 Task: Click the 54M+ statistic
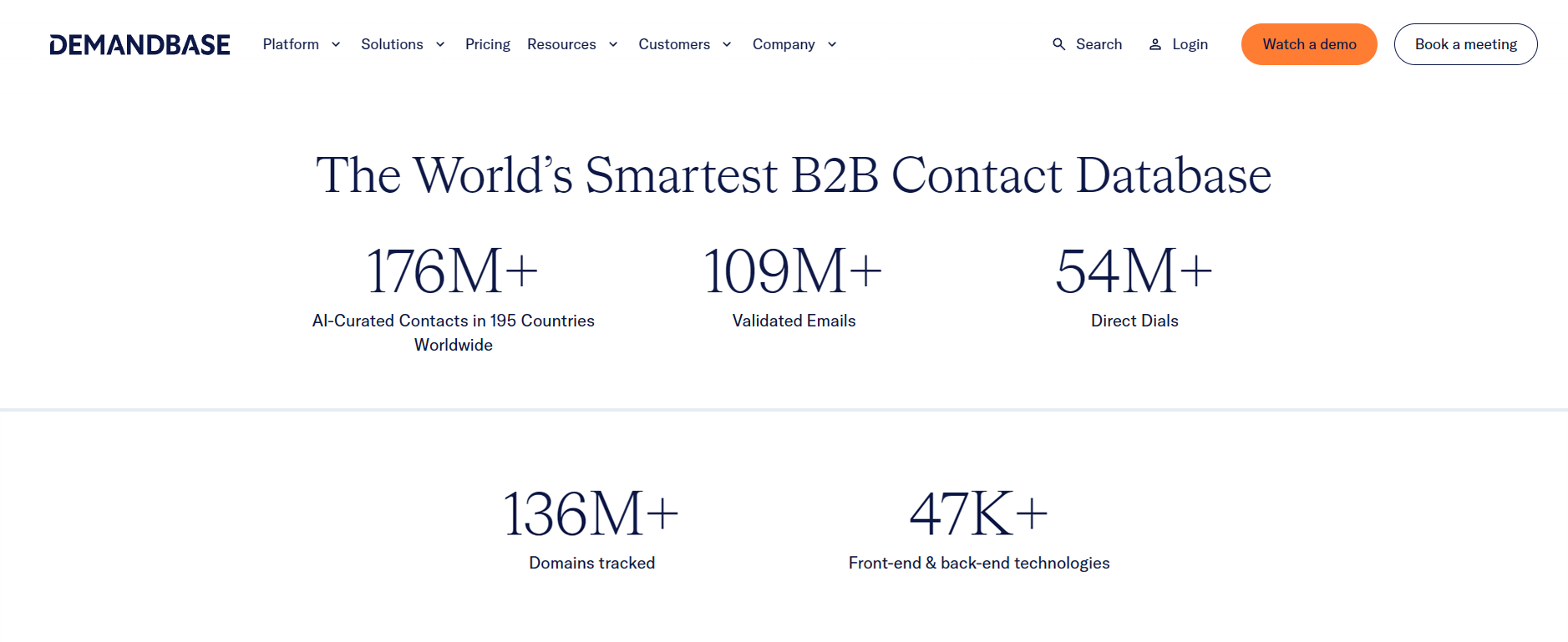tap(1134, 271)
